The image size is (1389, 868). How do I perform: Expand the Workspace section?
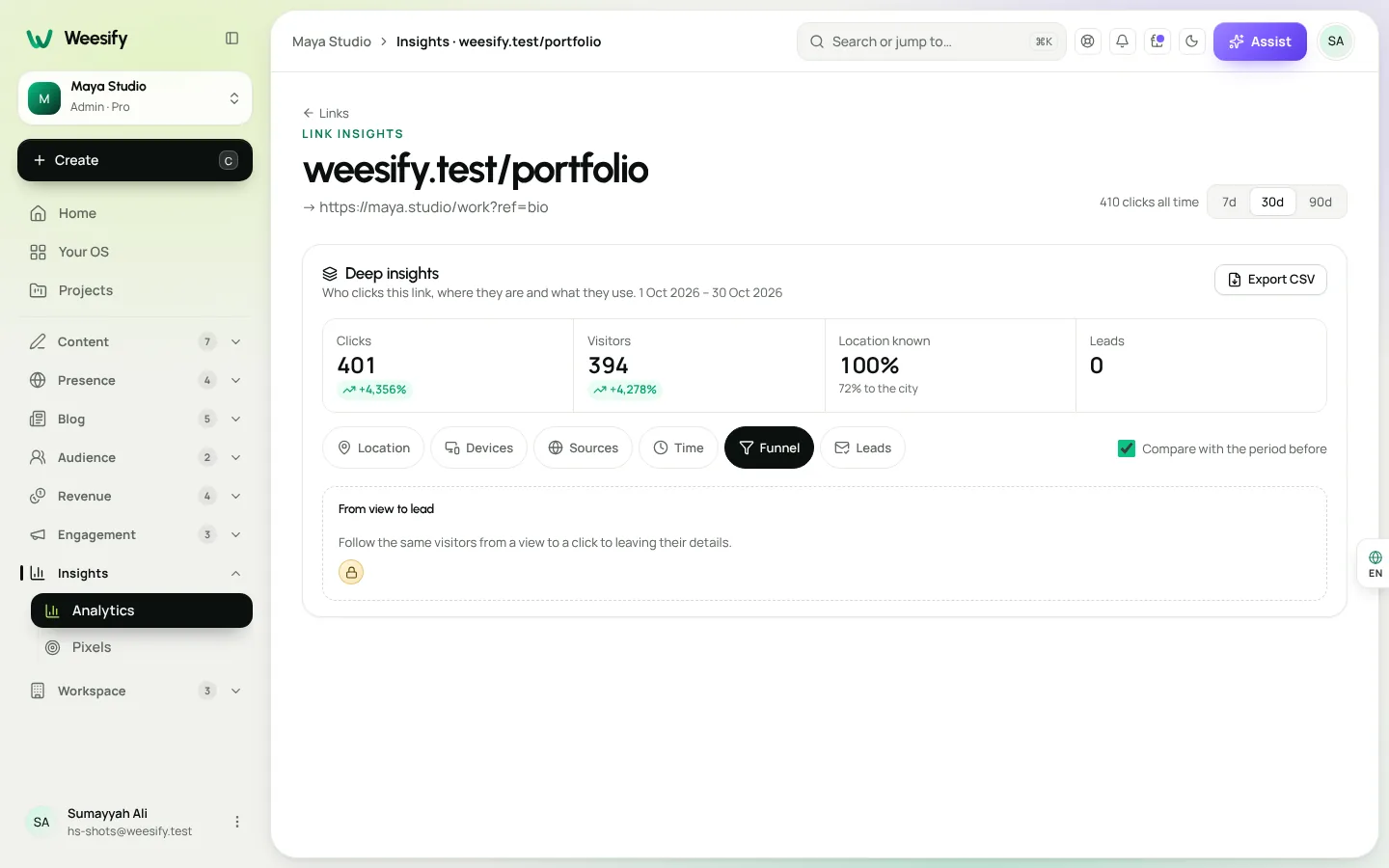(x=135, y=691)
